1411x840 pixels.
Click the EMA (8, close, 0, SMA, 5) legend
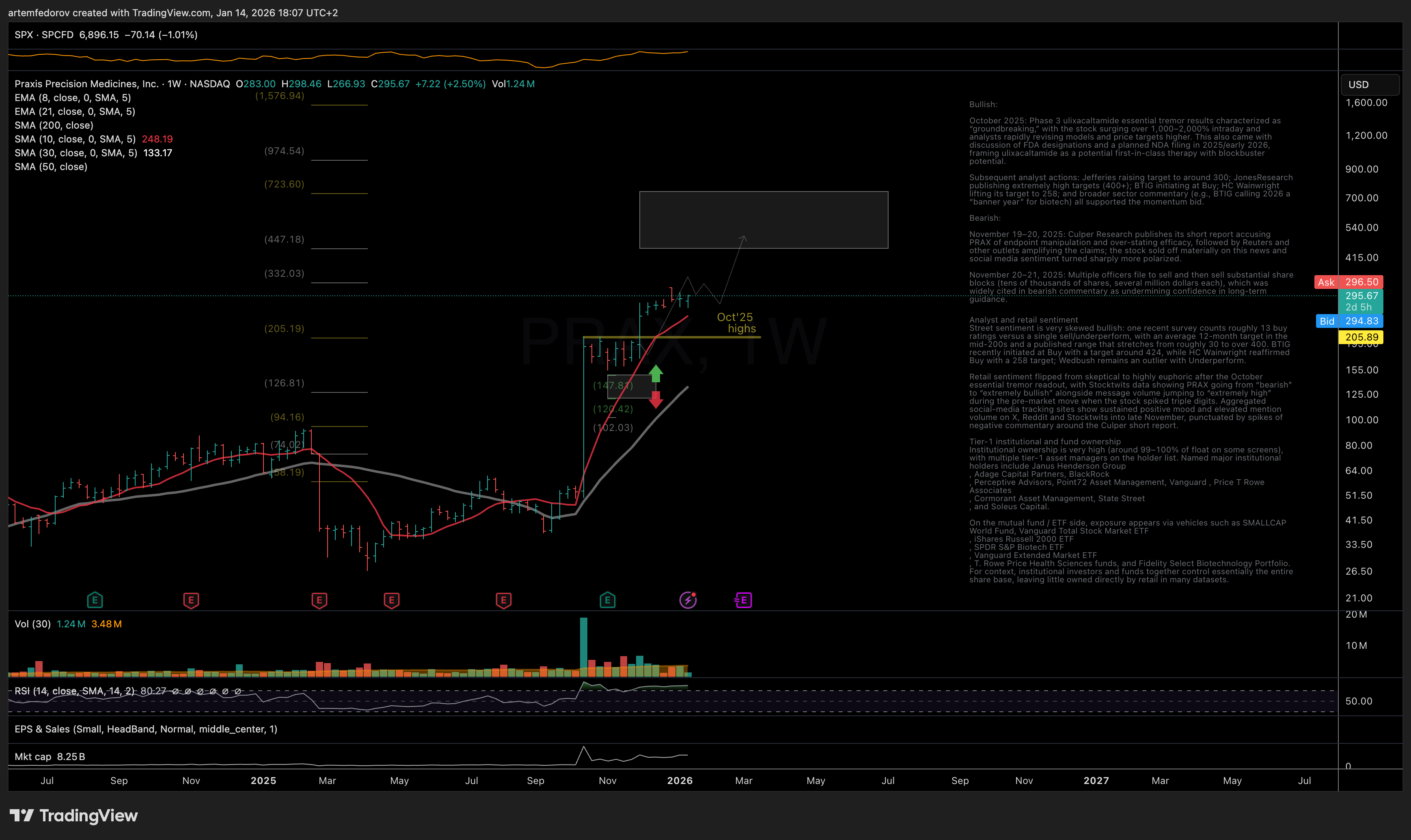(73, 97)
